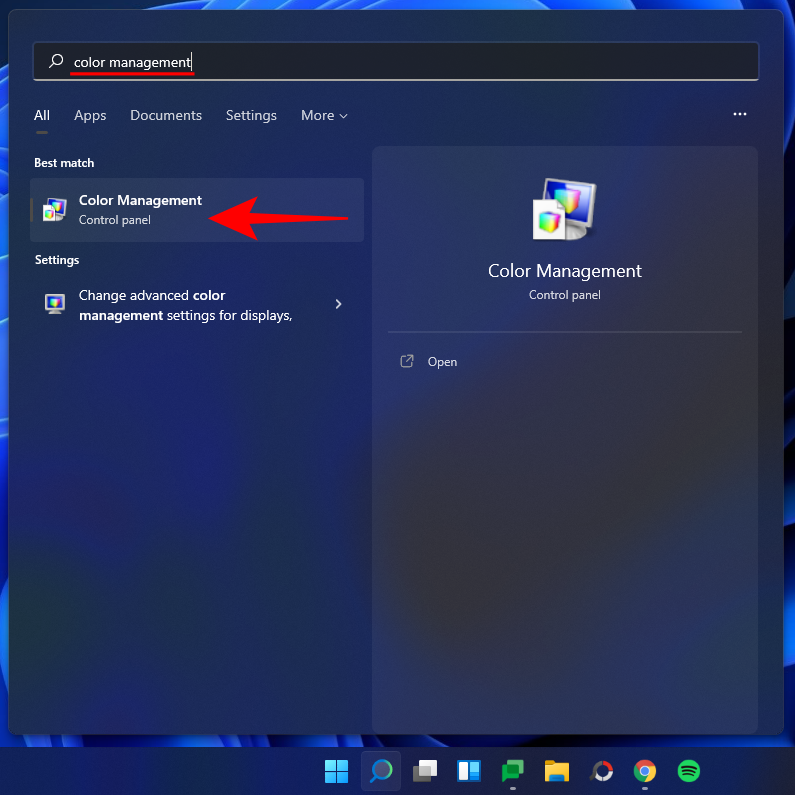Click the Search icon on taskbar

point(381,771)
